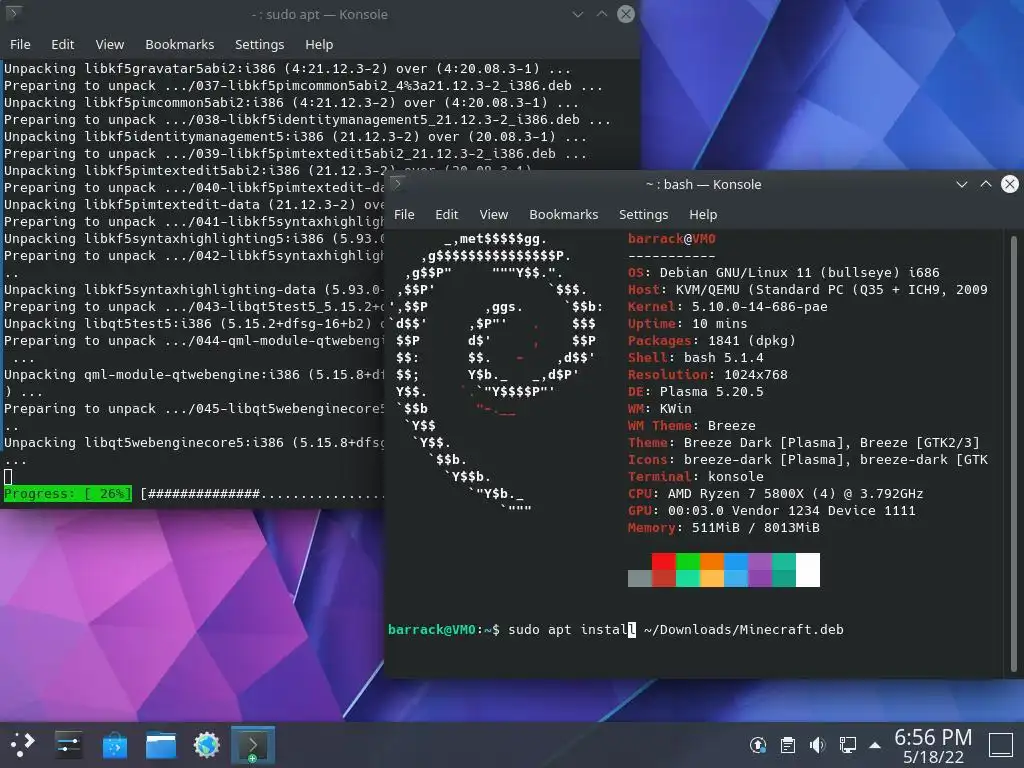
Task: Open Settings menu in bash Konsole
Action: click(x=643, y=214)
